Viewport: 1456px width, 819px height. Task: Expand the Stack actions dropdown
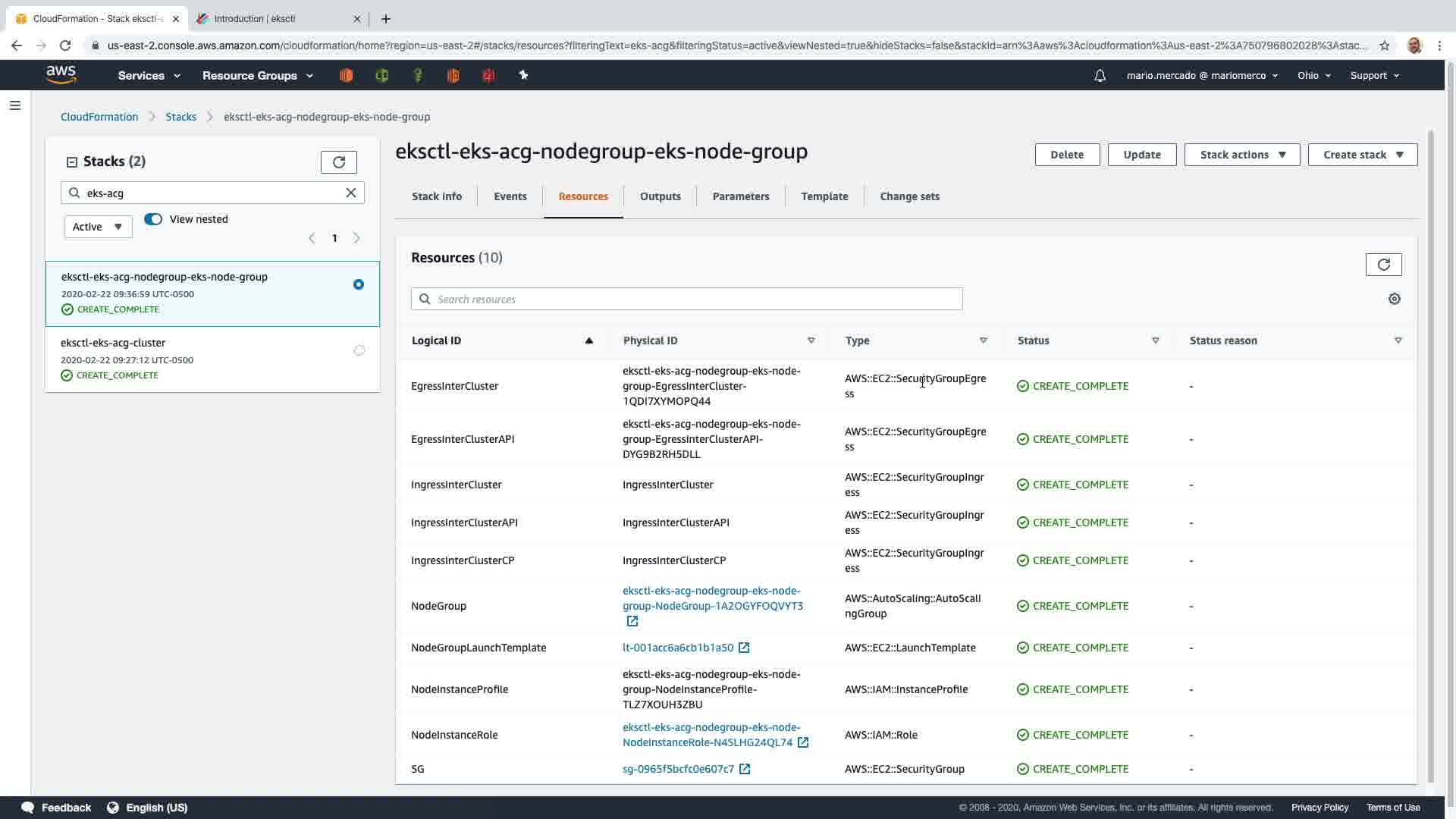(1241, 155)
